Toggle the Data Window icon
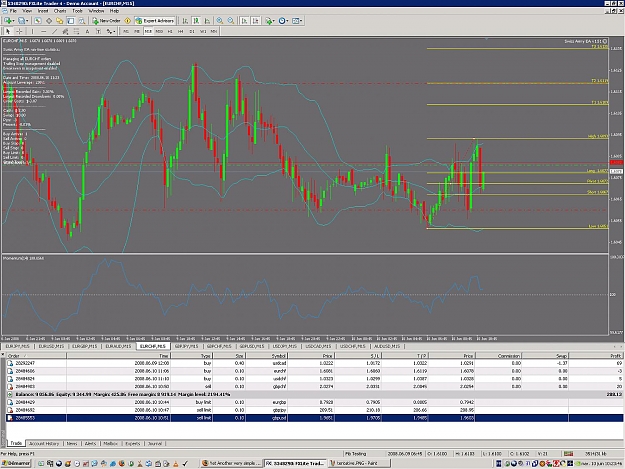 point(49,21)
